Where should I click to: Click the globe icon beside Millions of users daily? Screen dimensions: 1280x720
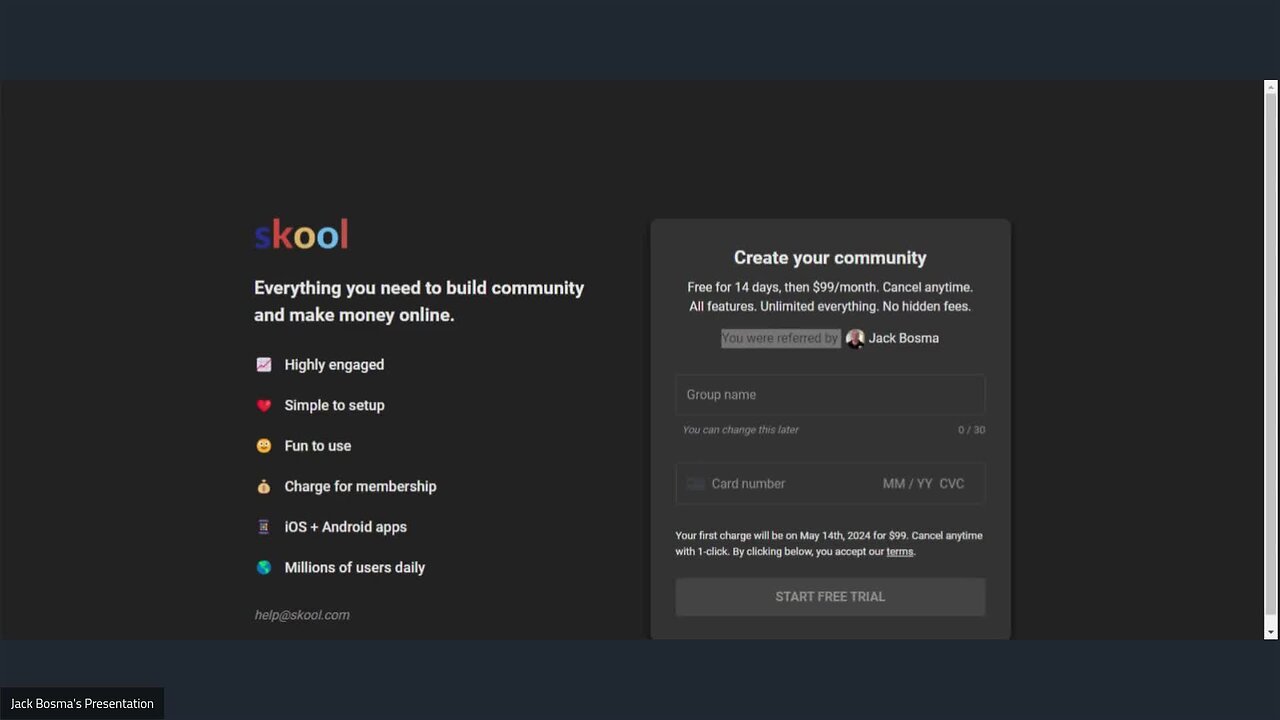[x=264, y=567]
